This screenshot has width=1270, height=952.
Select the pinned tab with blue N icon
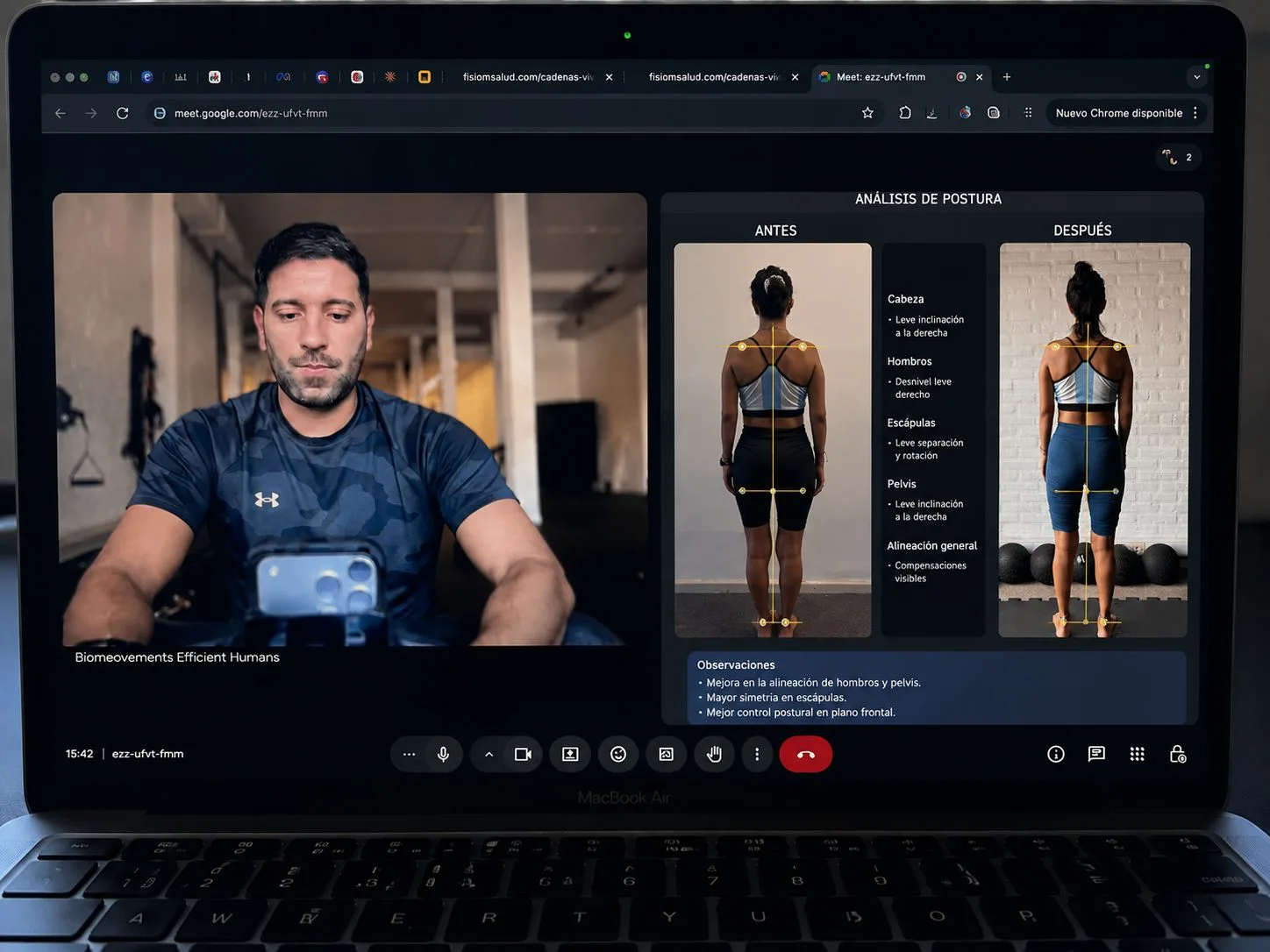(x=113, y=77)
